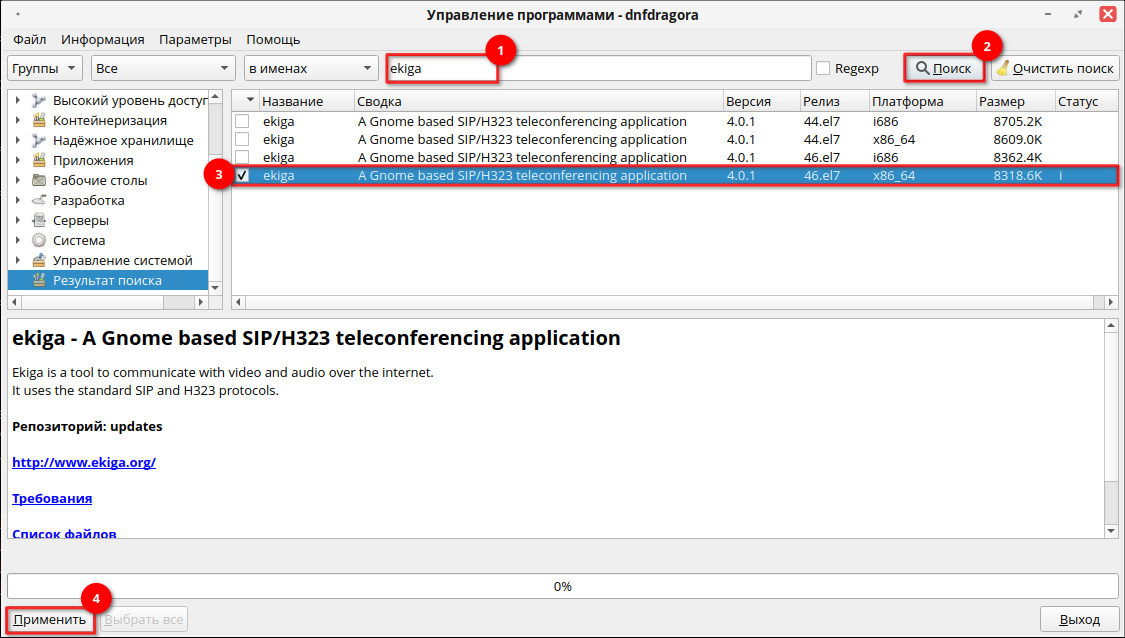This screenshot has height=638, width=1125.
Task: Expand the Система group
Action: (18, 240)
